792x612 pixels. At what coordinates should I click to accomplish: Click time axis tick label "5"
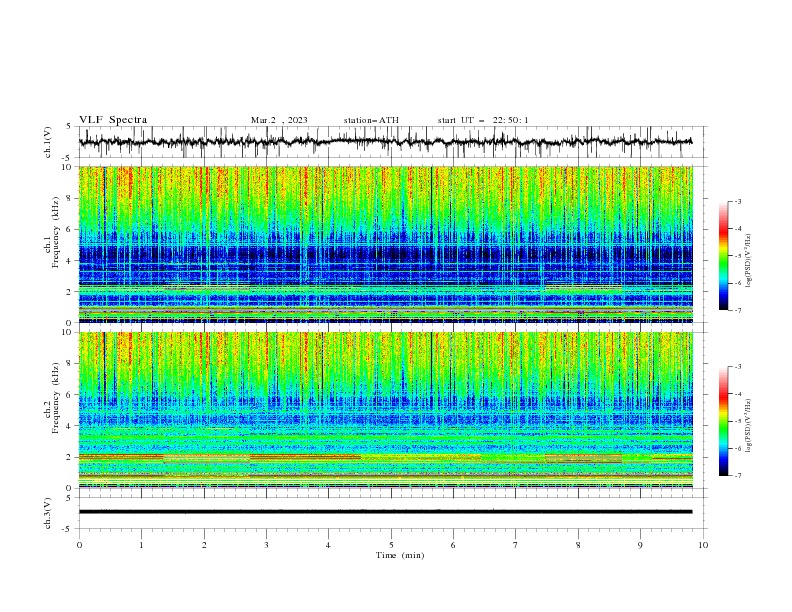coord(391,545)
